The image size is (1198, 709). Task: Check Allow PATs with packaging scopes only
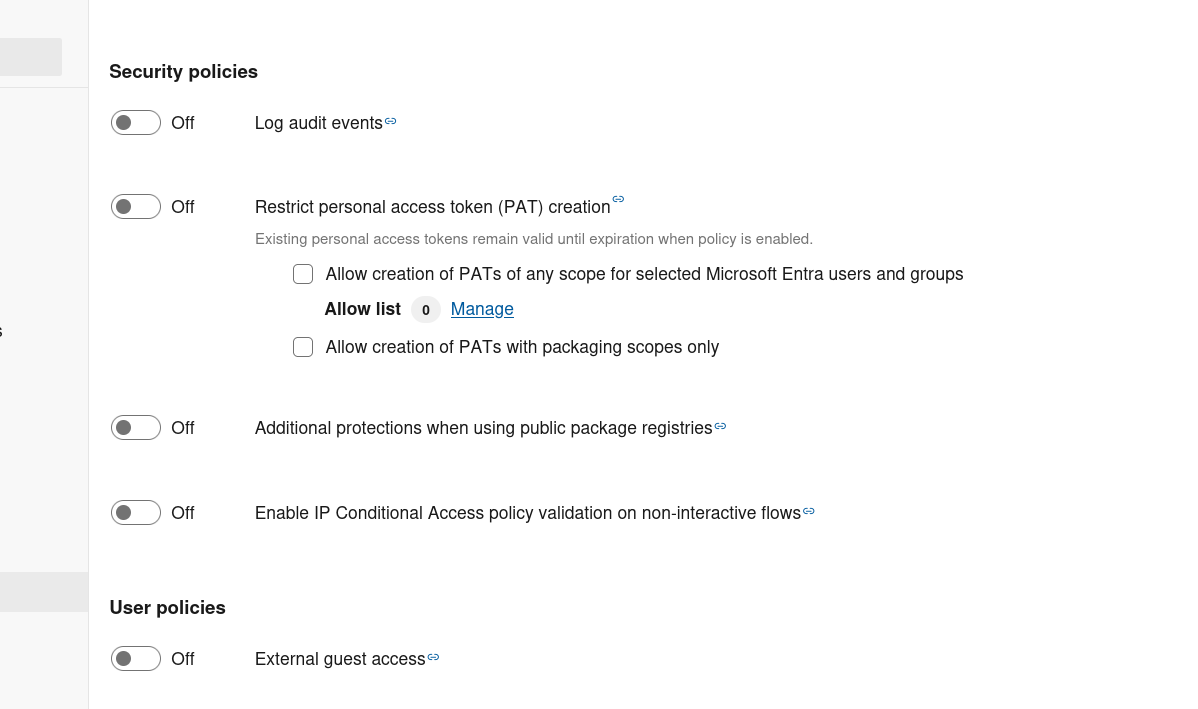click(303, 347)
